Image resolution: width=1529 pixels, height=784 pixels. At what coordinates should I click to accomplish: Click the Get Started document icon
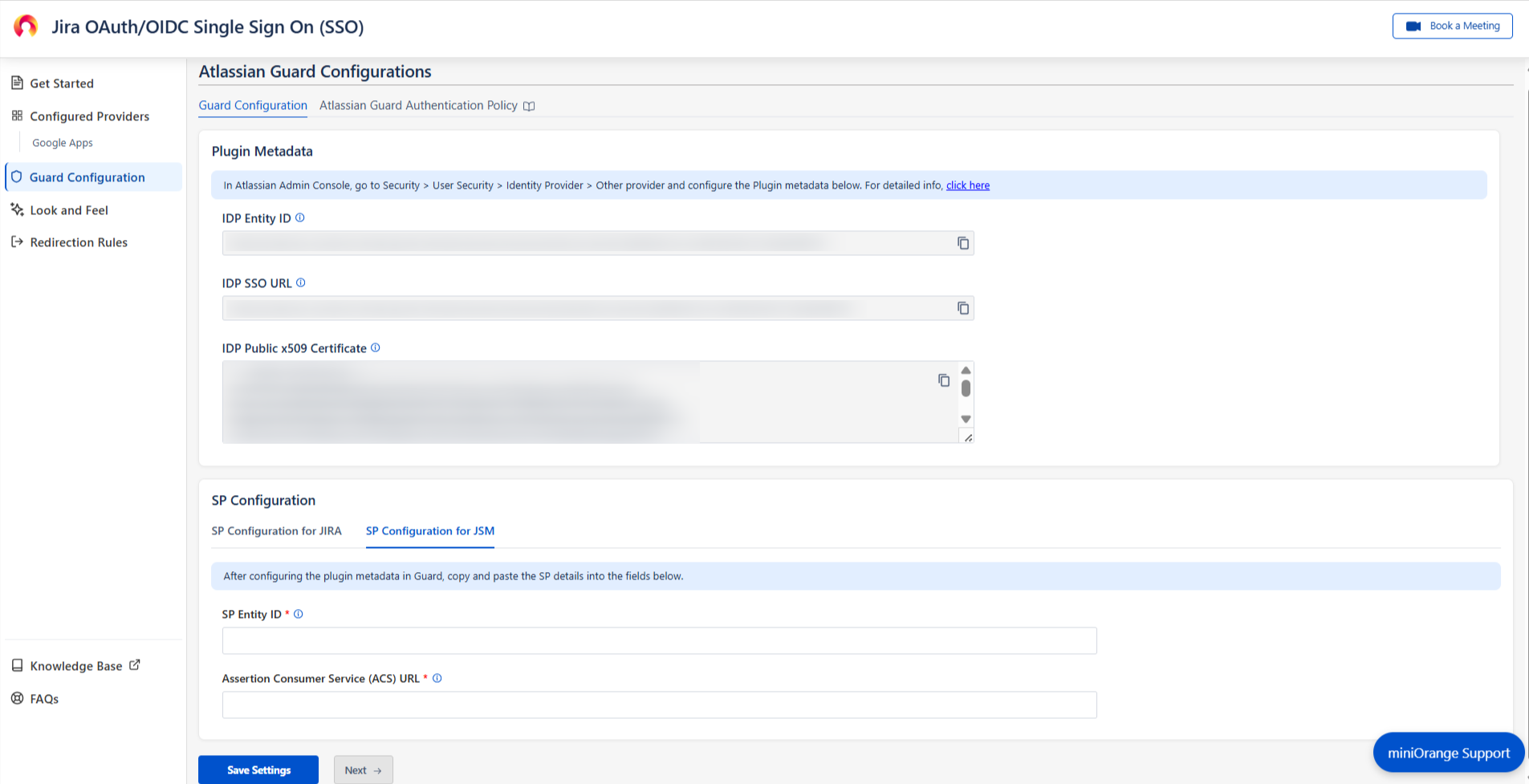pos(17,83)
